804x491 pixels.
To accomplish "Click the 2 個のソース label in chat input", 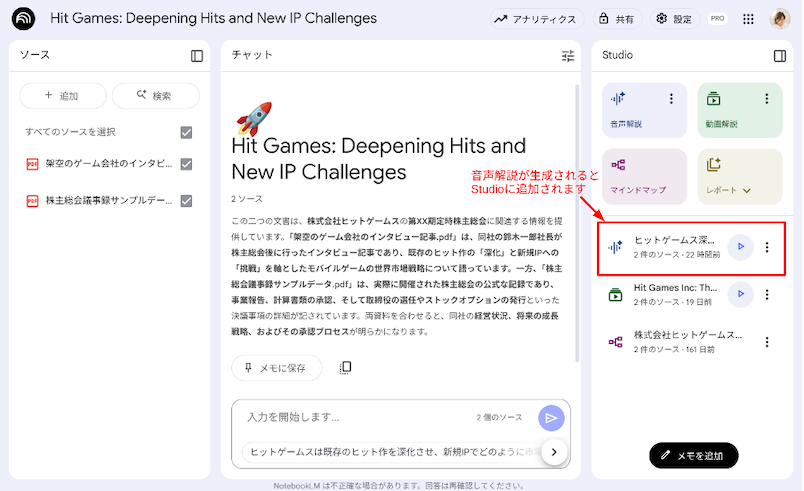I will point(499,418).
